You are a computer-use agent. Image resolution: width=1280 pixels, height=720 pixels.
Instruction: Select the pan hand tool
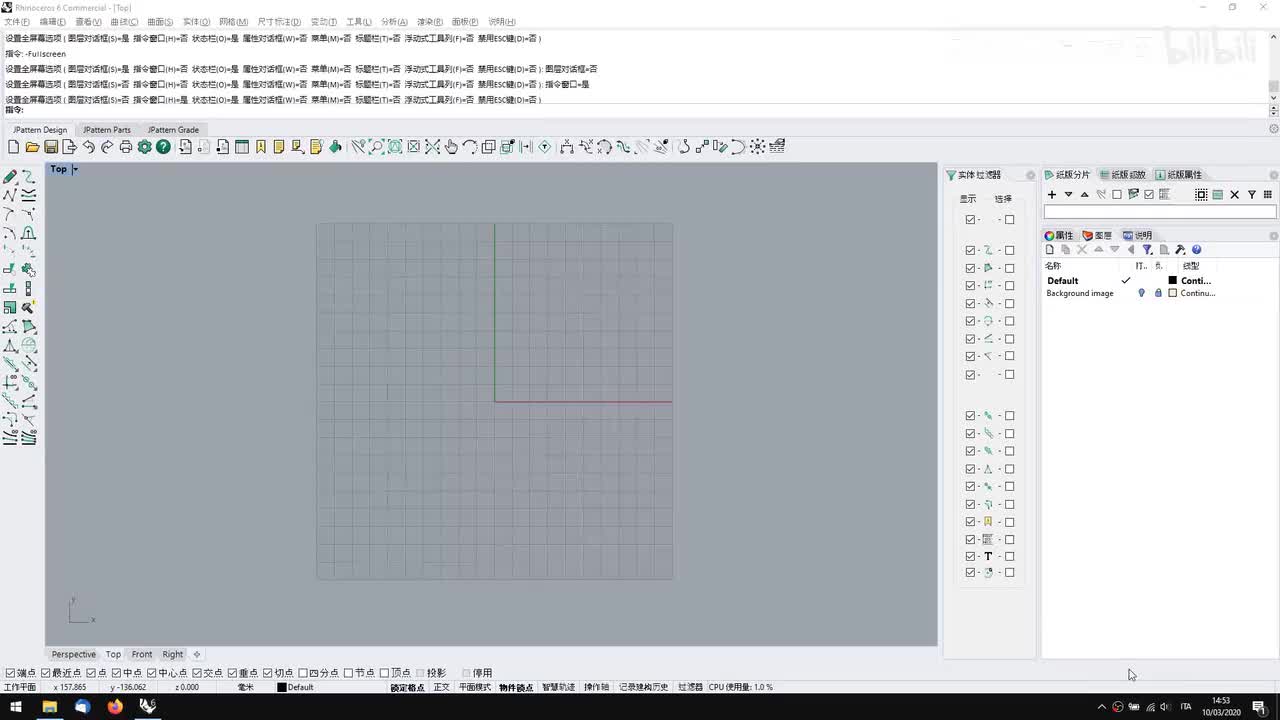[x=451, y=147]
